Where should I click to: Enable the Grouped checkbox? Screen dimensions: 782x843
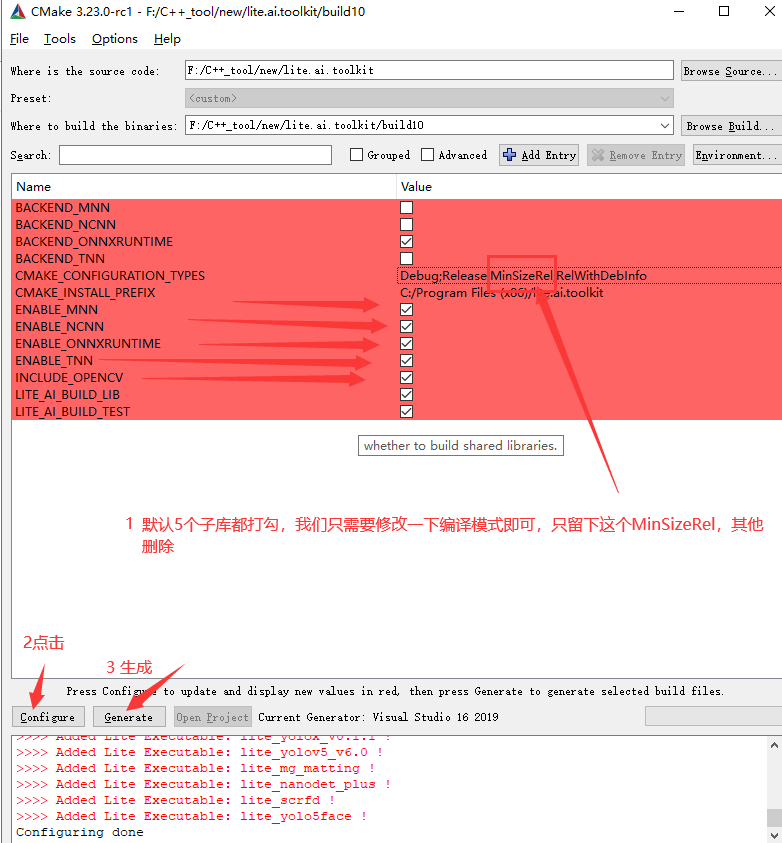pos(356,155)
